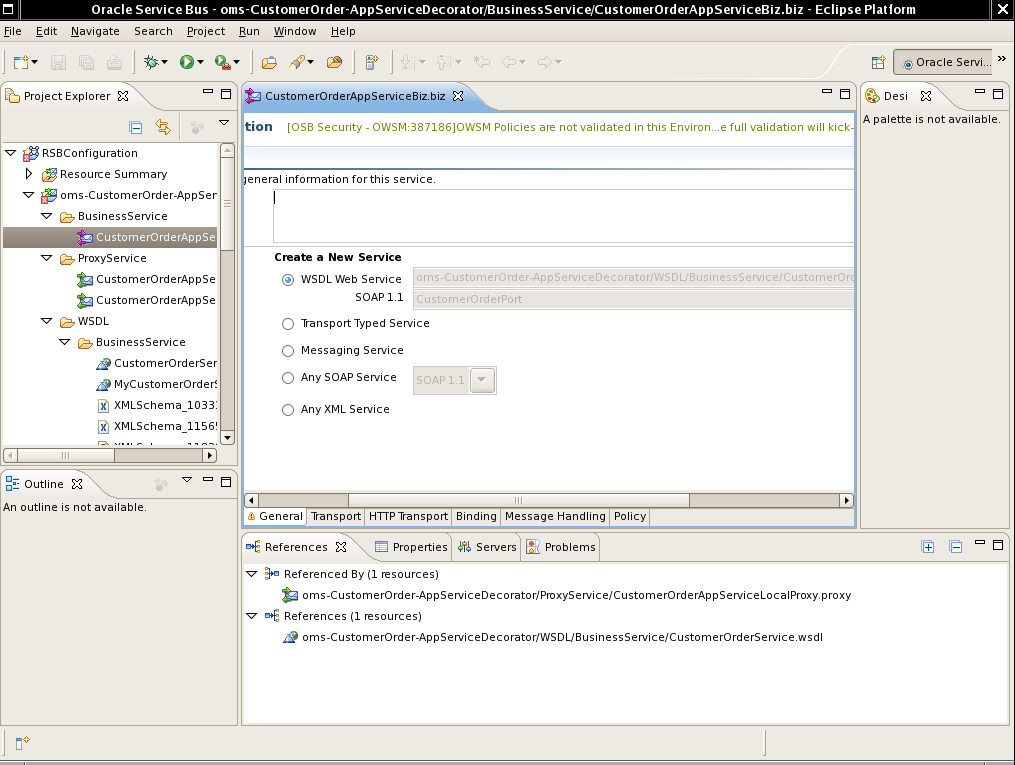Screen dimensions: 1015x765
Task: Click the Forward navigation arrow icon
Action: click(x=545, y=62)
